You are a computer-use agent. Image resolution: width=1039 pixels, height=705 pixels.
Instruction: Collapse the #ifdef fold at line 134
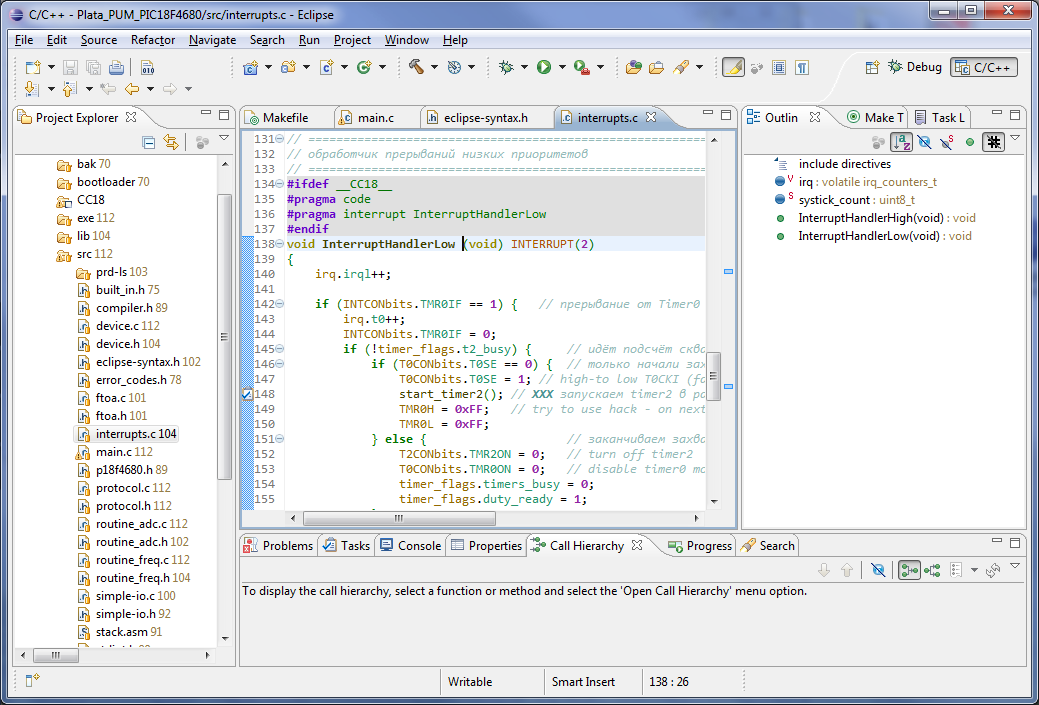(x=279, y=184)
